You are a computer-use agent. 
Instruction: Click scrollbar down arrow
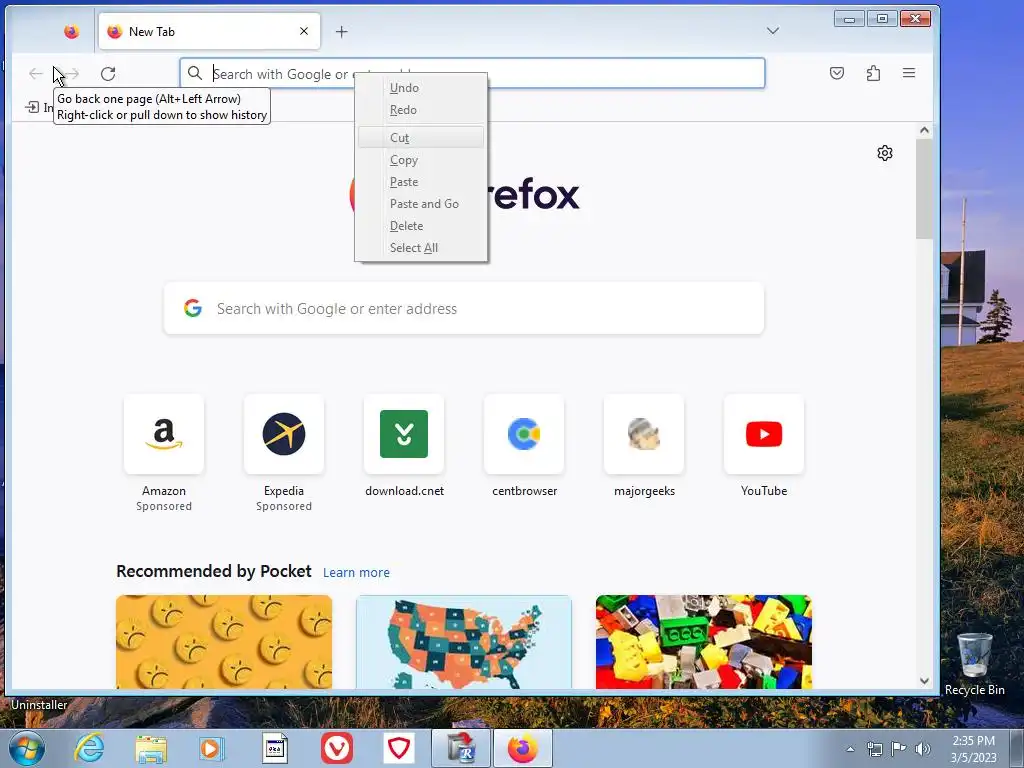pos(924,680)
